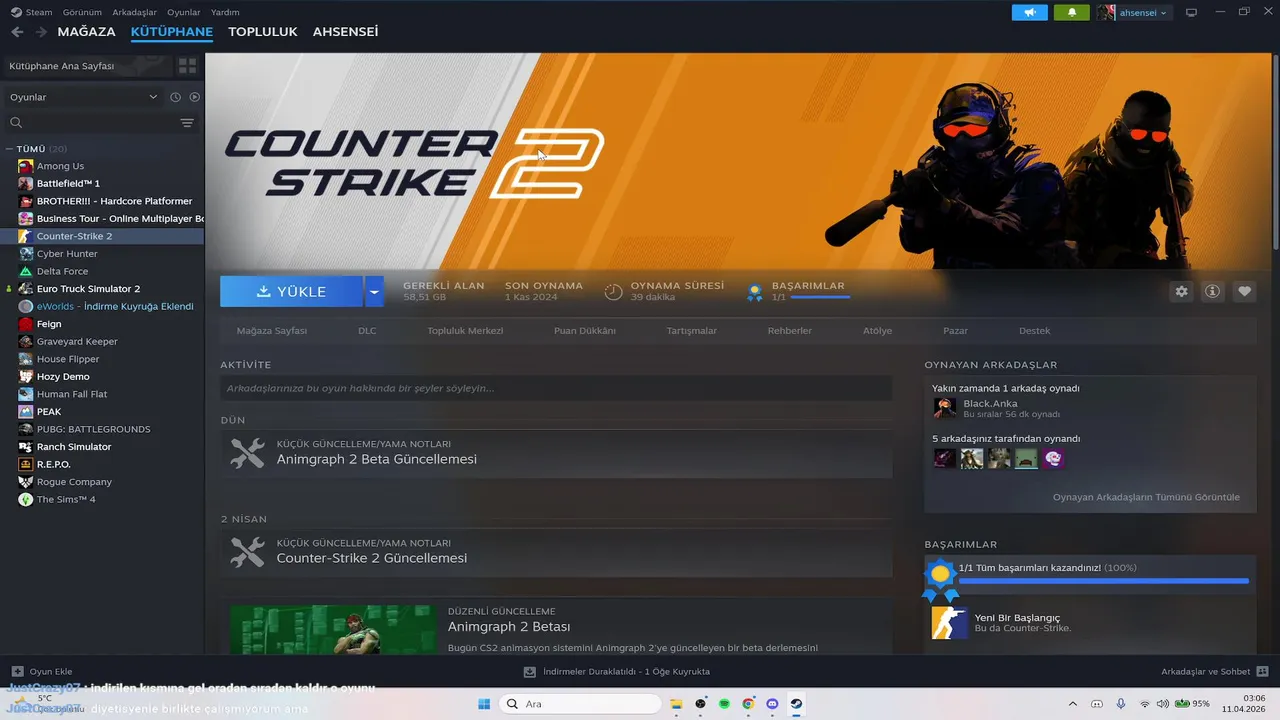Go back with the left arrow

(17, 32)
